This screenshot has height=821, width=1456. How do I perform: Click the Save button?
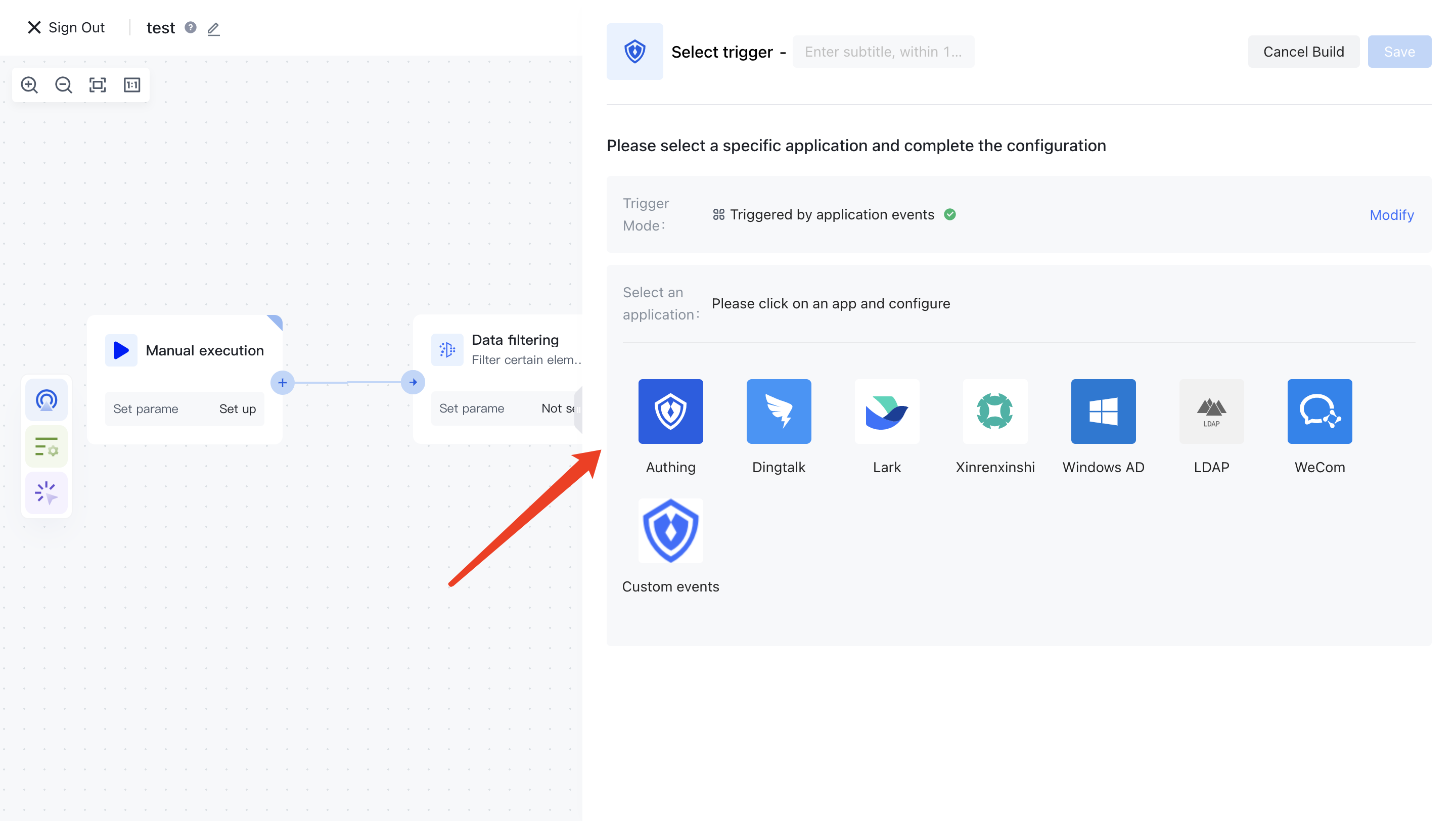[1399, 52]
